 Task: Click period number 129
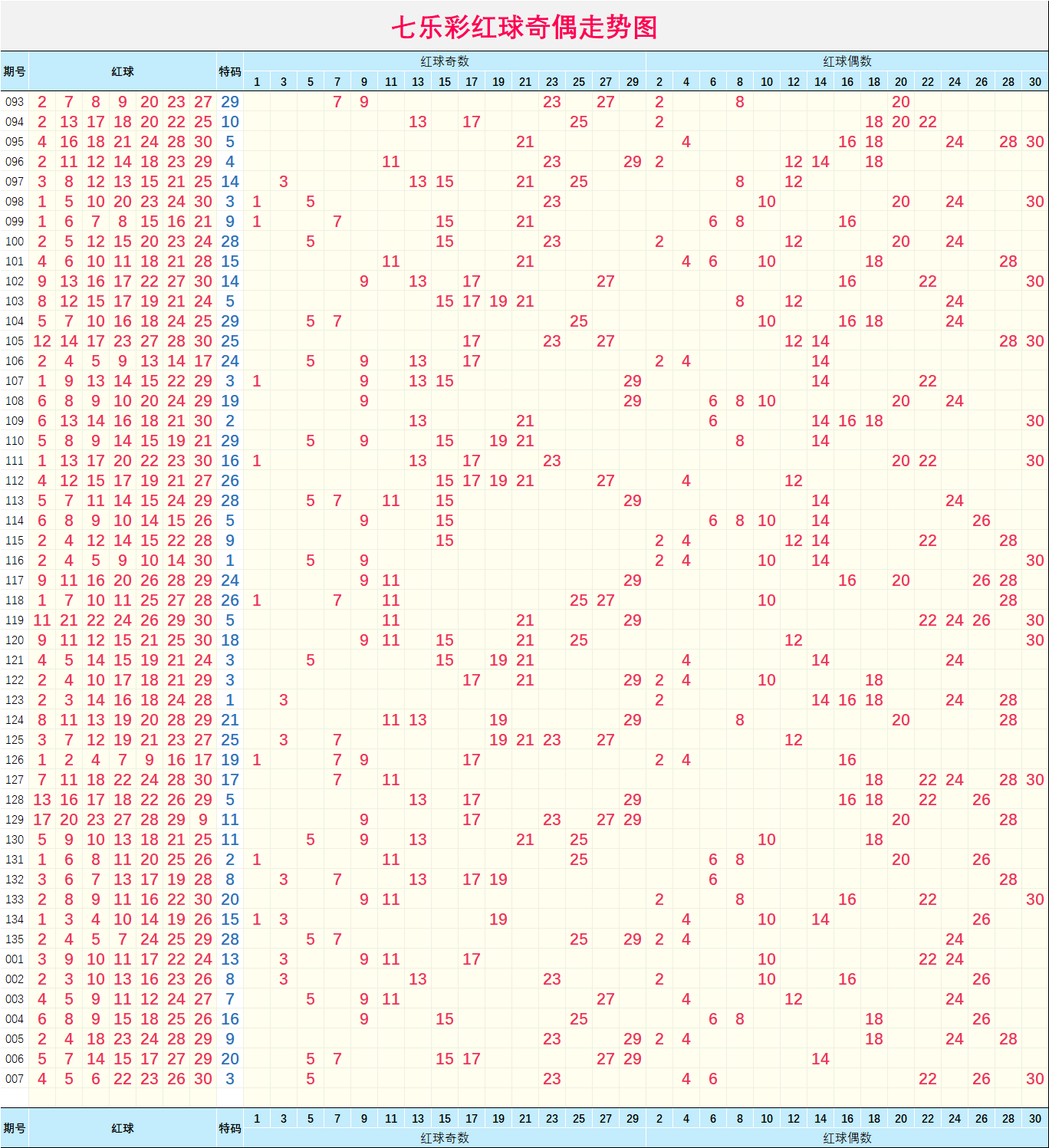click(15, 820)
